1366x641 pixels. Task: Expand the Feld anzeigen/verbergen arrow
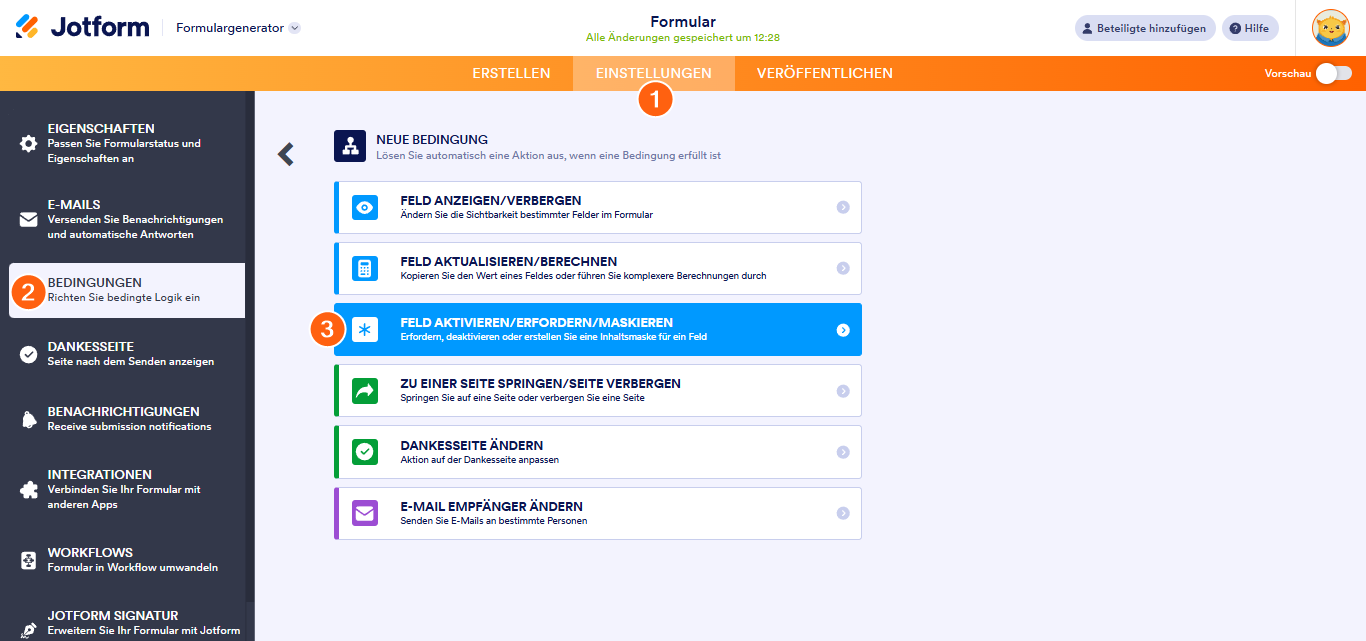(x=843, y=208)
